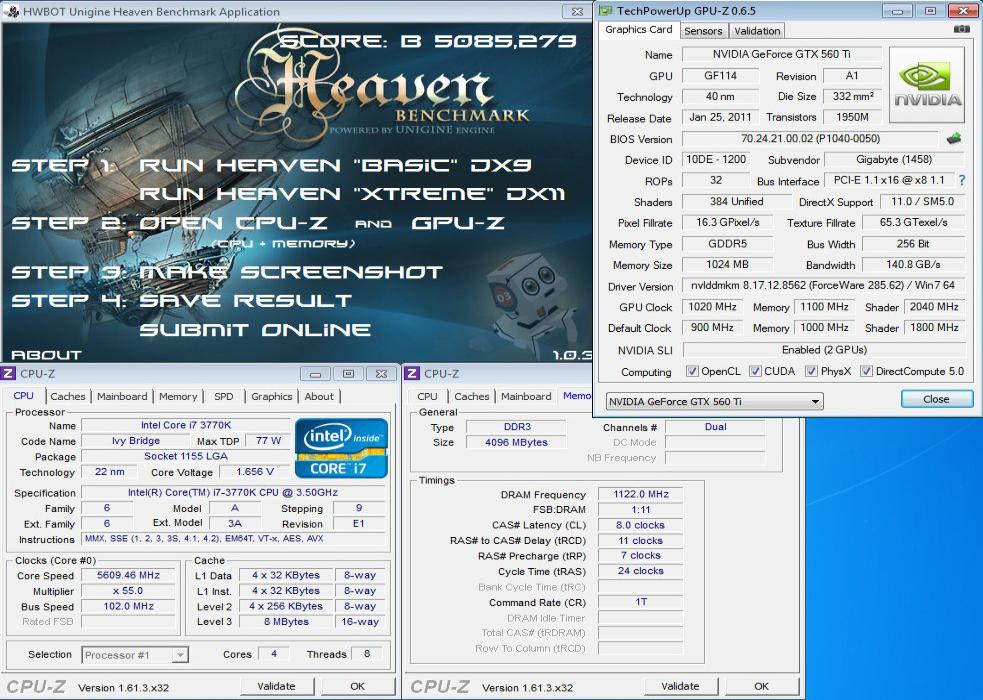983x700 pixels.
Task: Minimize the GPU-Z window
Action: pyautogui.click(x=897, y=11)
